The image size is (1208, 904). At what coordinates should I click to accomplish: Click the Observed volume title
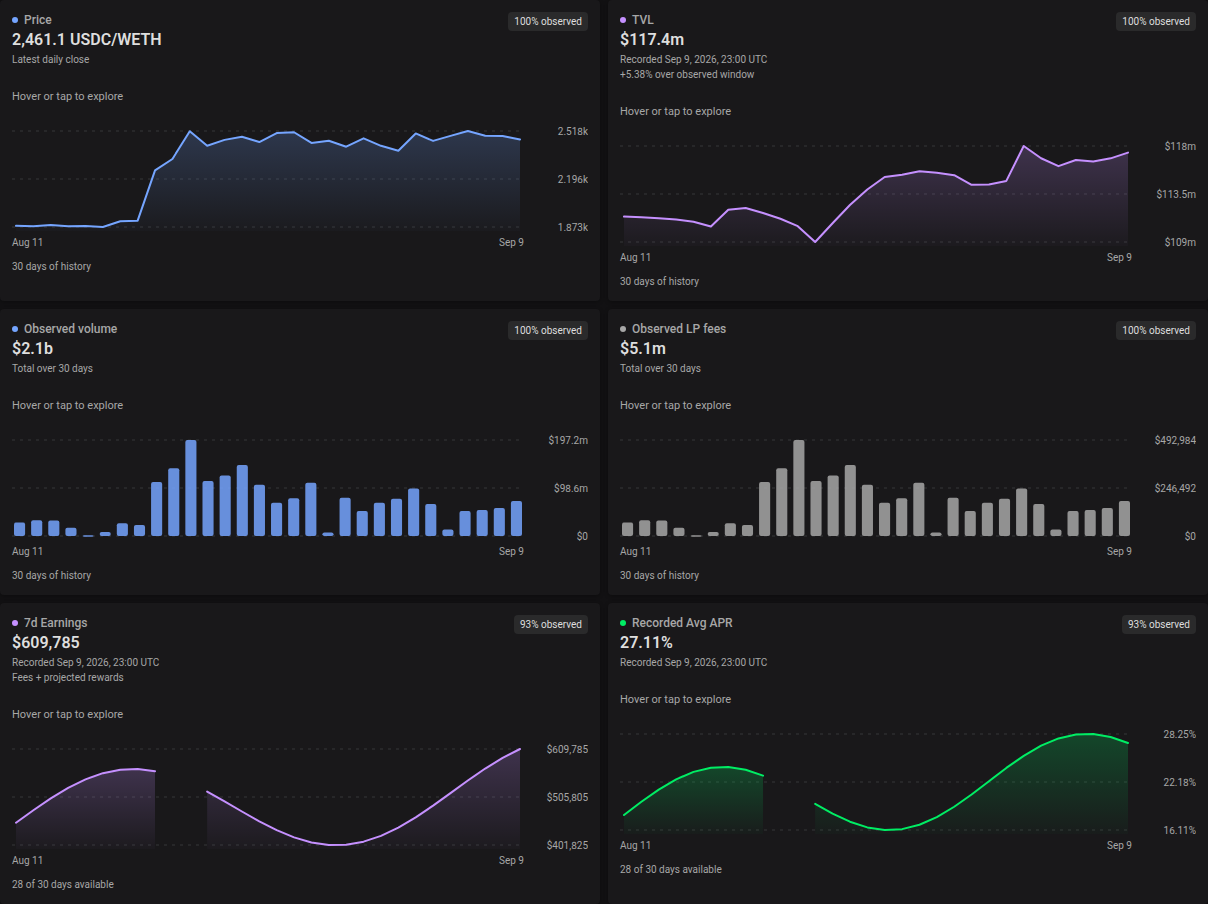coord(70,329)
